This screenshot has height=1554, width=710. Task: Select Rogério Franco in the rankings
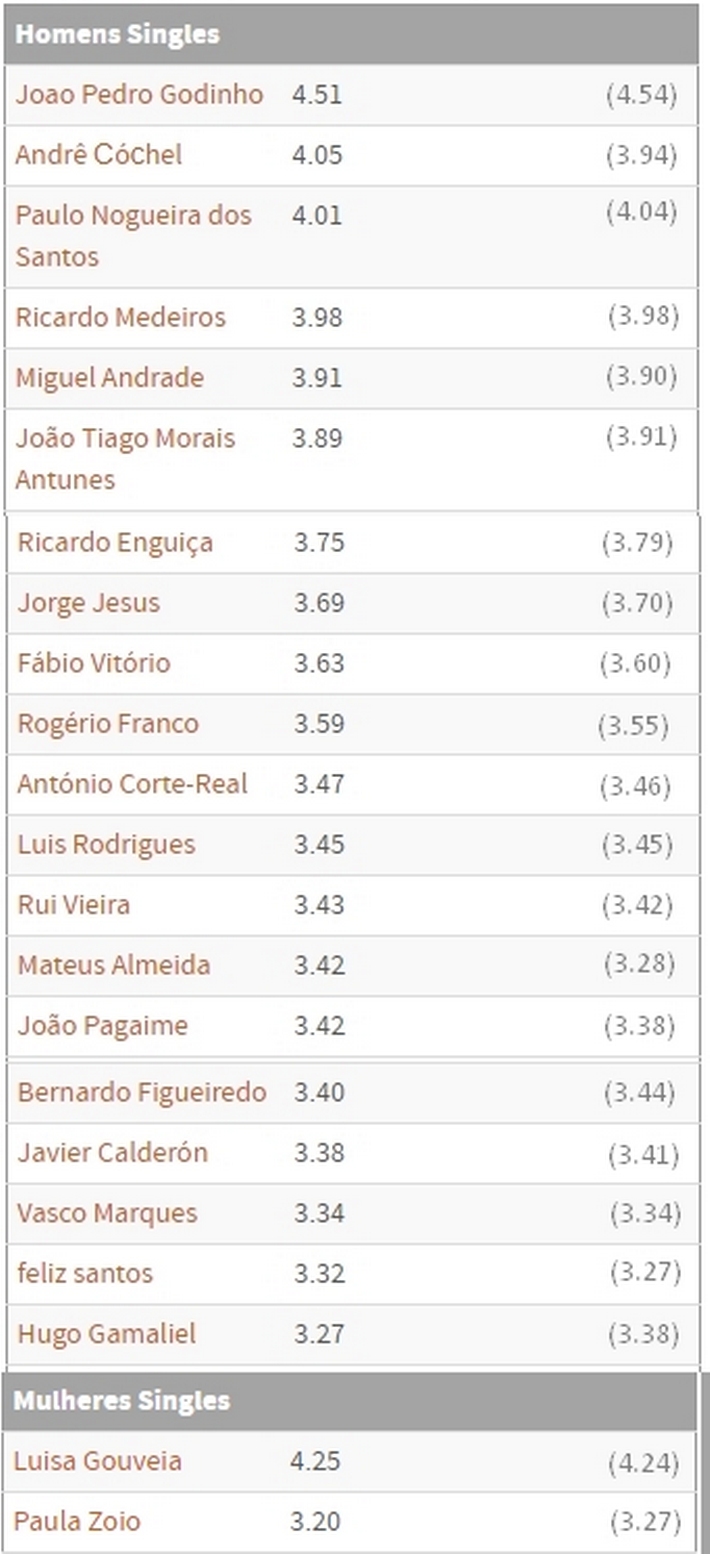pos(108,723)
